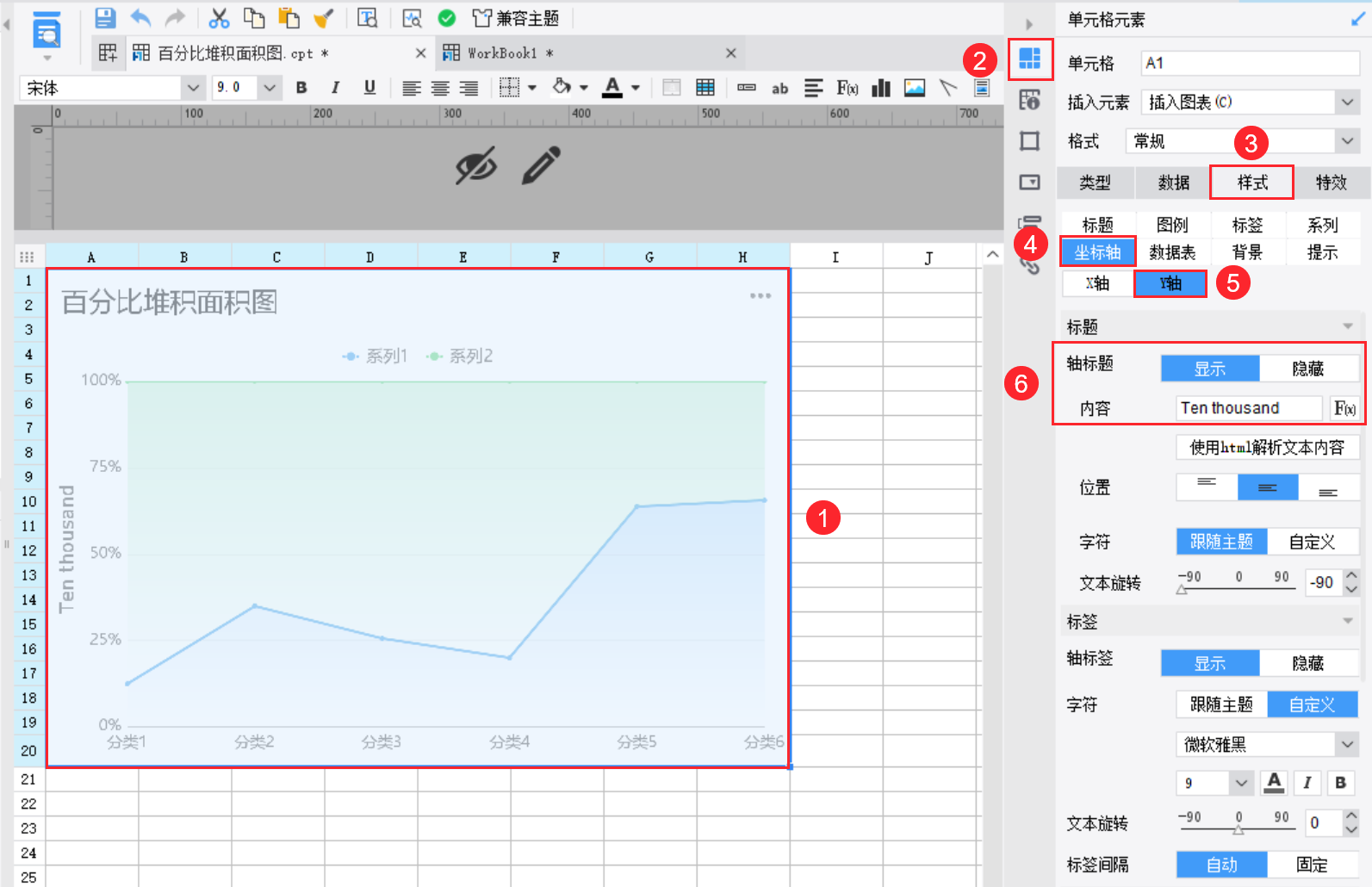The image size is (1372, 887).
Task: Click the green check validation icon
Action: point(447,18)
